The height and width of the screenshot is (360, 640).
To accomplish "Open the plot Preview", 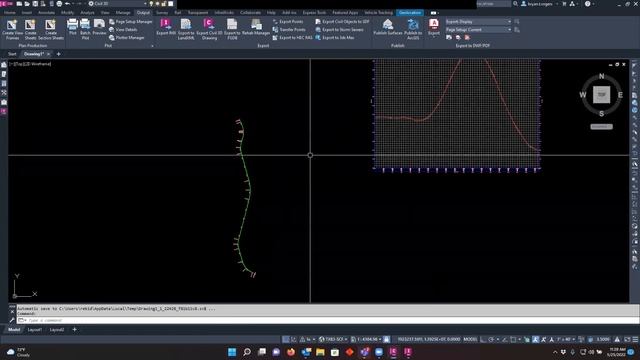I will [99, 27].
